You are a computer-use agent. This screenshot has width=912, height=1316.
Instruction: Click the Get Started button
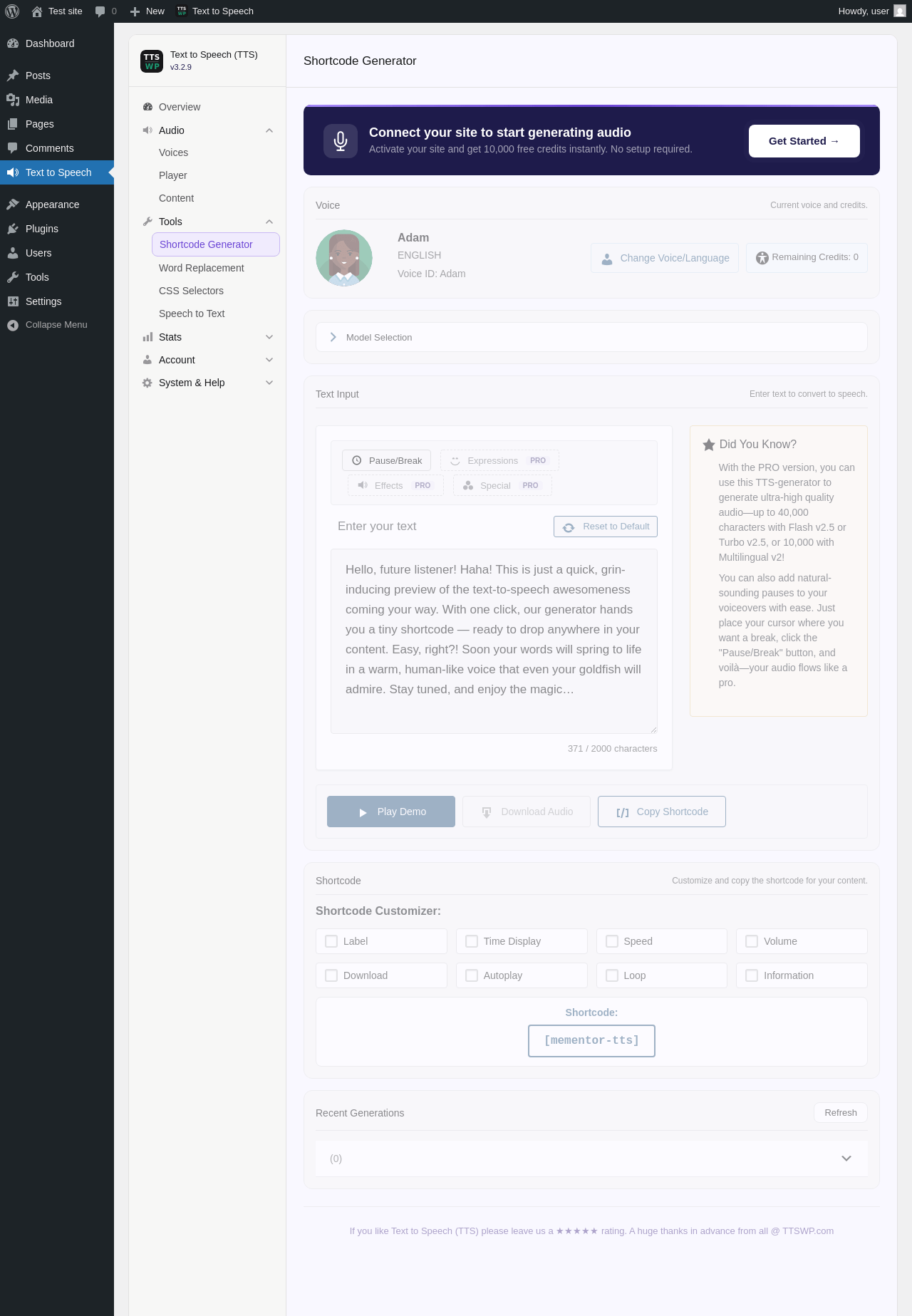804,141
